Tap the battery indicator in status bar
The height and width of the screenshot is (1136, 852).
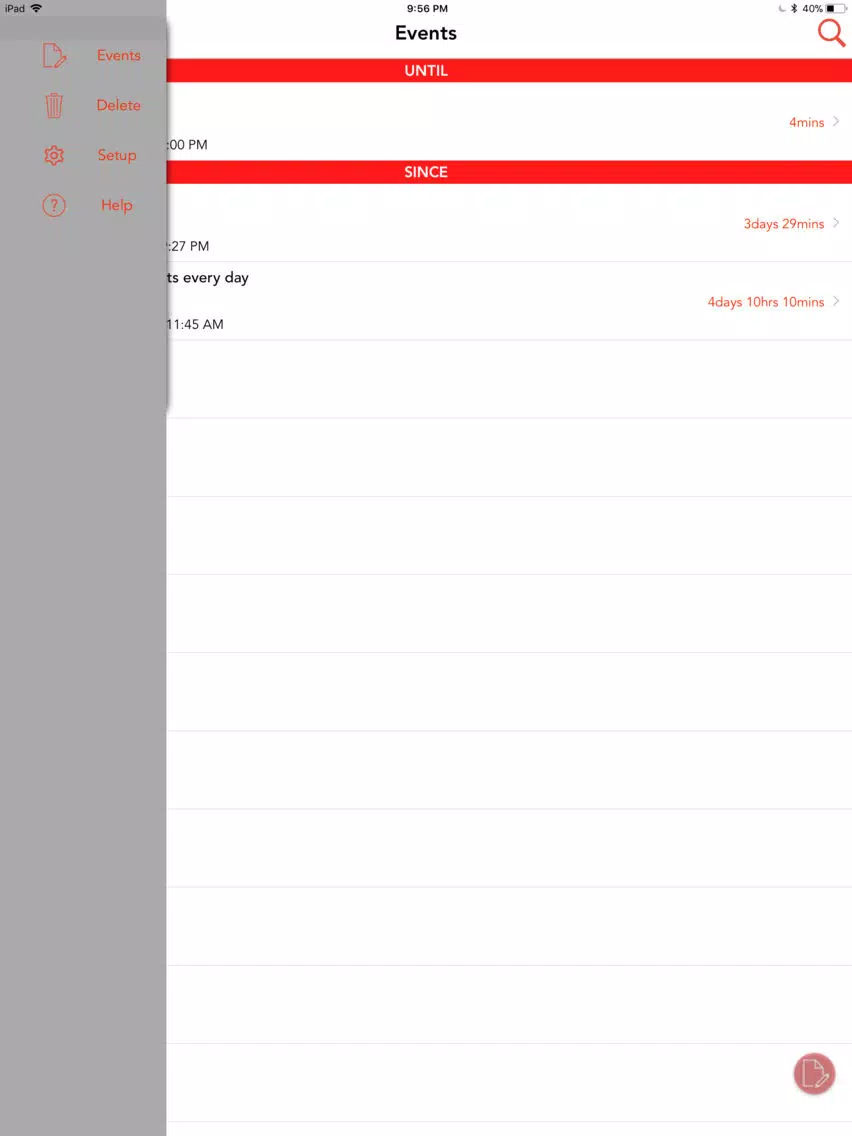835,9
